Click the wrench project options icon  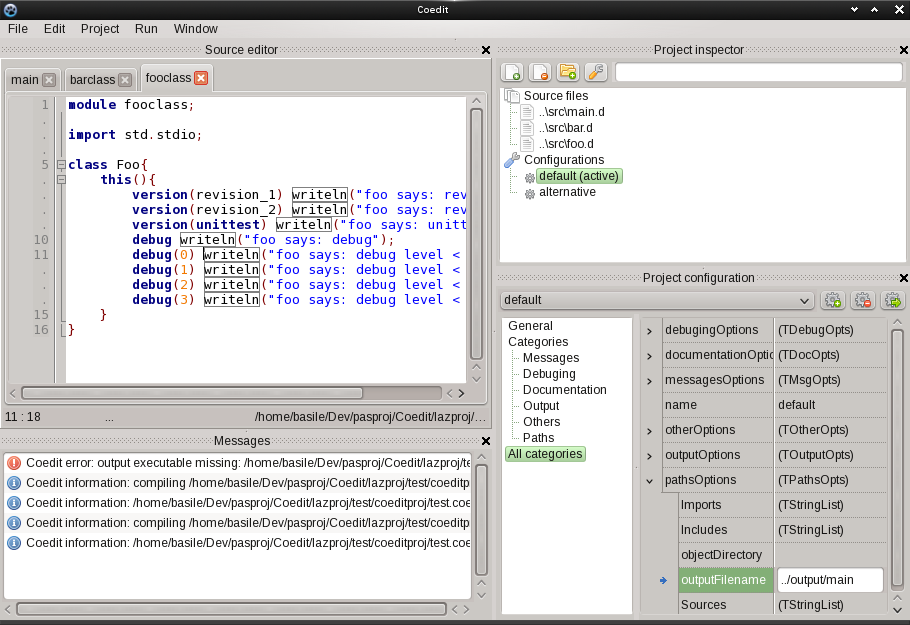[595, 72]
